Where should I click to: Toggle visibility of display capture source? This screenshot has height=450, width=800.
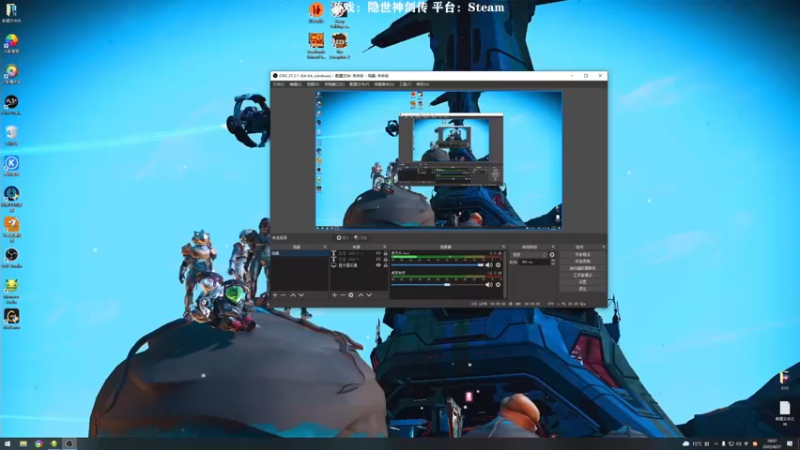[x=379, y=265]
